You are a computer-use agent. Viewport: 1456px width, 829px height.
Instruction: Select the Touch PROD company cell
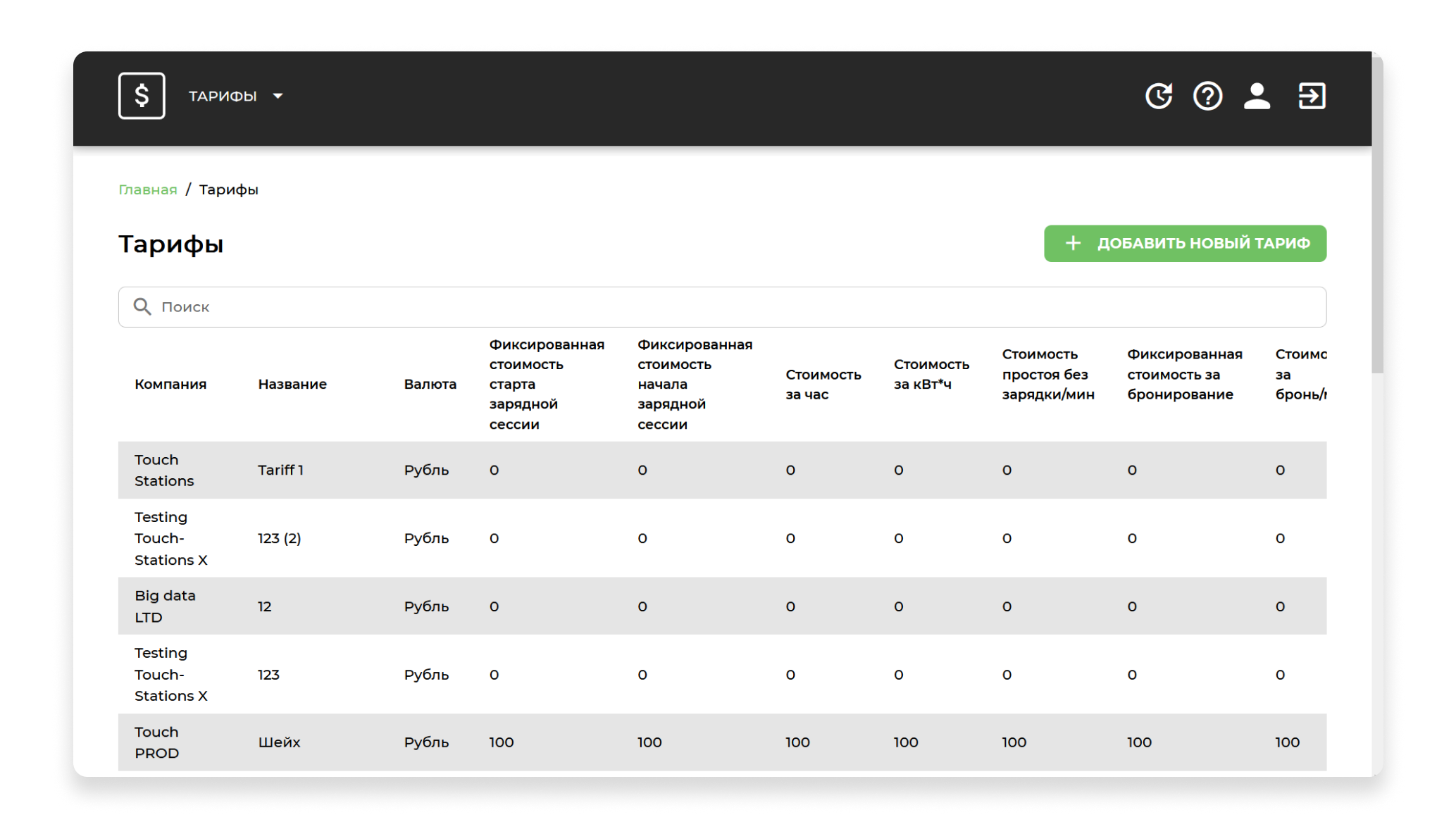click(x=157, y=742)
